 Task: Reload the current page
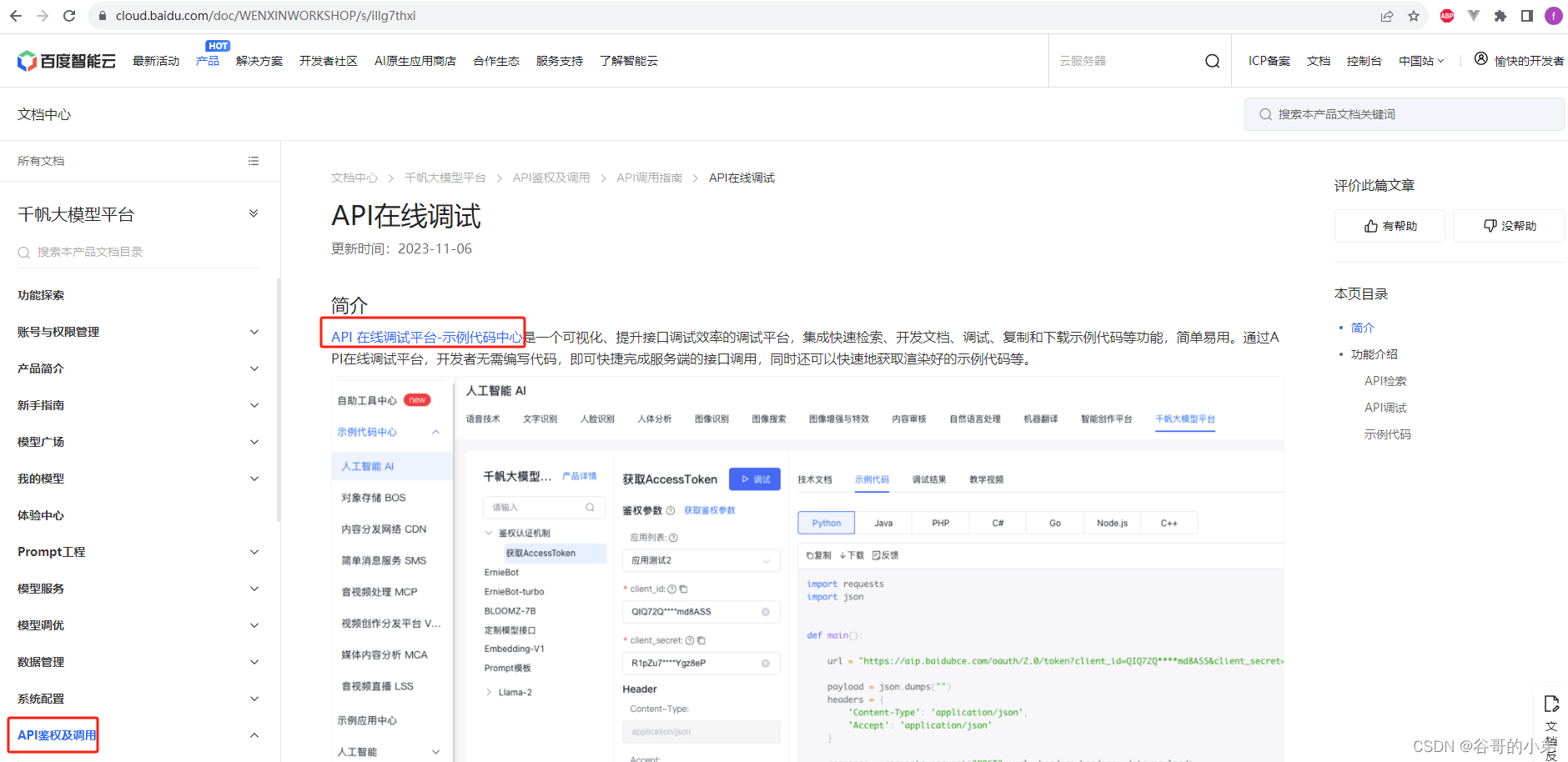[x=69, y=16]
